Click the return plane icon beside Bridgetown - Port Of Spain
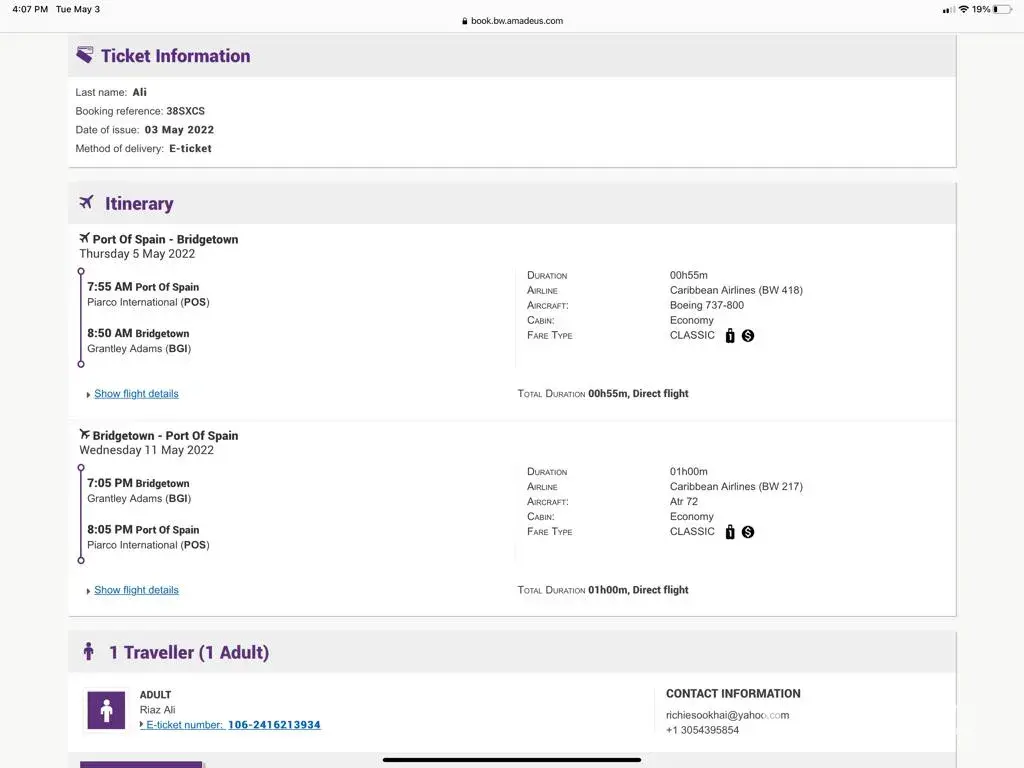The width and height of the screenshot is (1024, 768). 84,435
